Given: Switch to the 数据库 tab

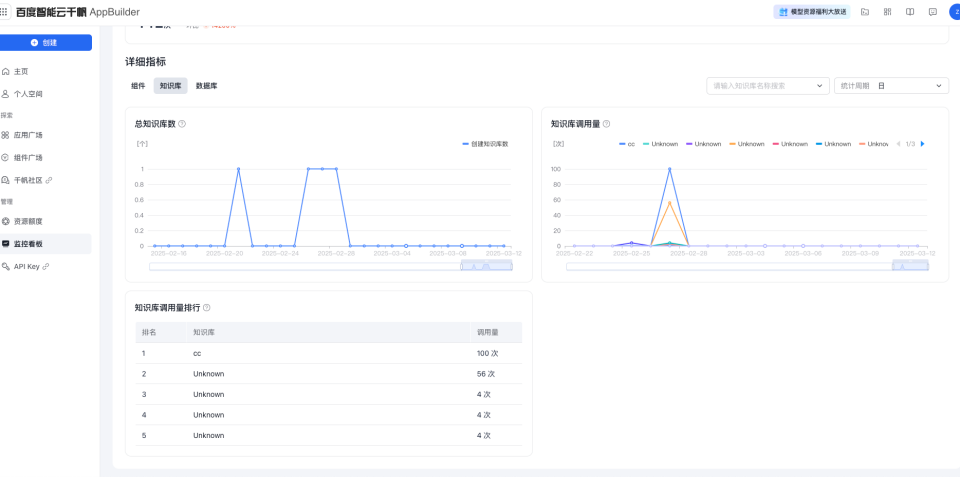Looking at the screenshot, I should click(206, 86).
